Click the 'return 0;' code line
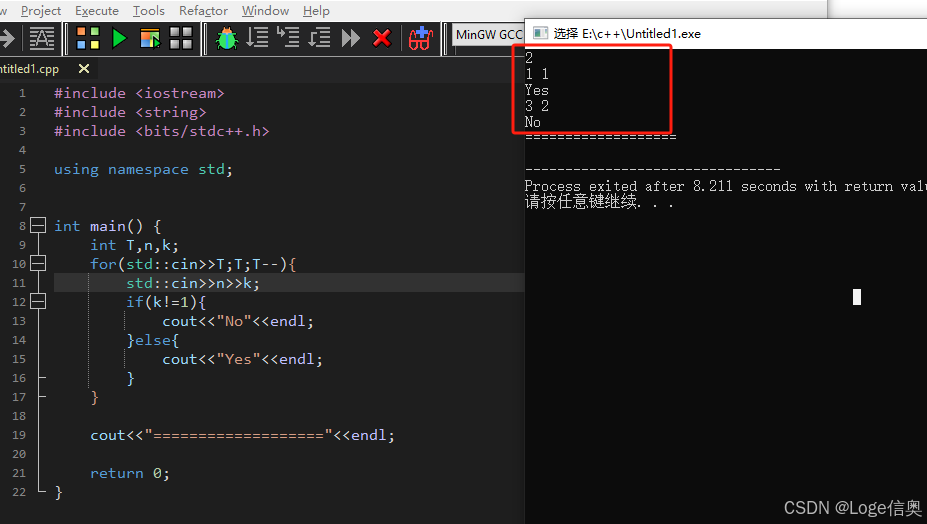 point(129,473)
